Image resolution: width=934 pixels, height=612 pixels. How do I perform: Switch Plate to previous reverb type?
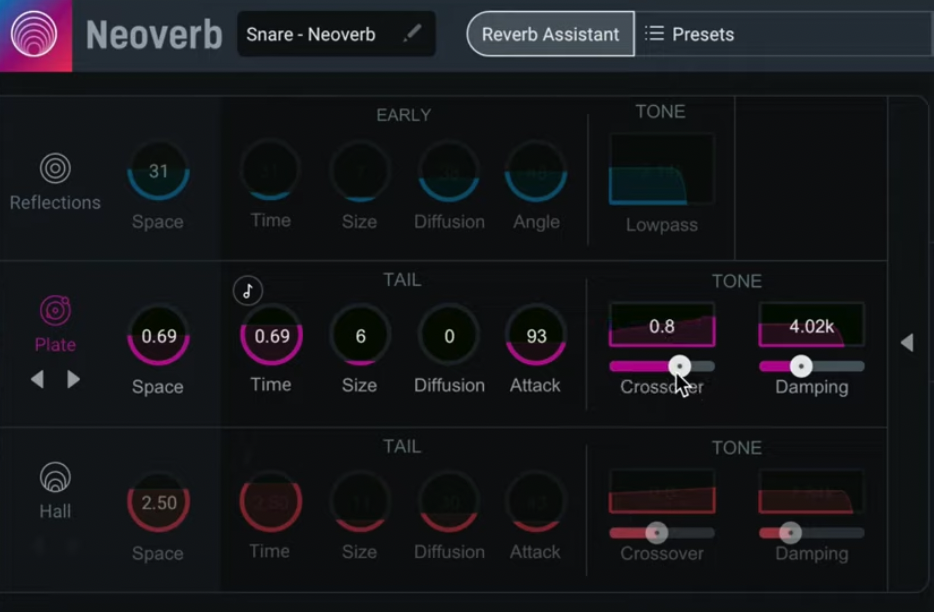[x=38, y=379]
